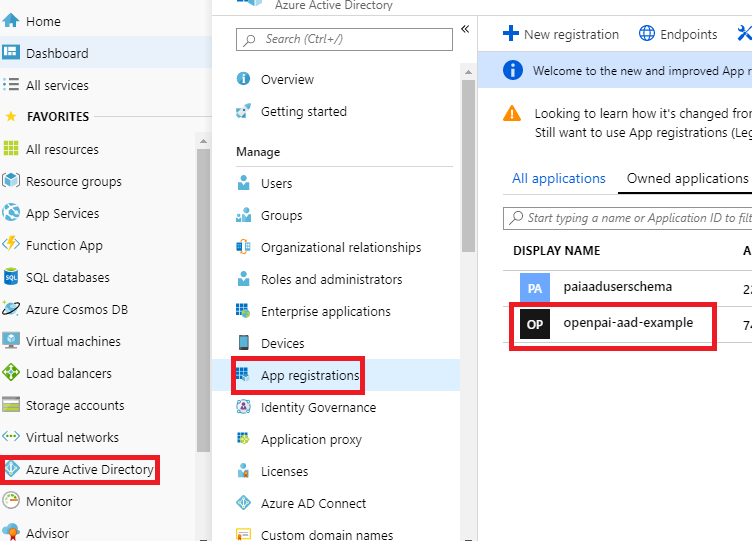
Task: Click the PA avatar for paiaaduserschema
Action: (535, 288)
